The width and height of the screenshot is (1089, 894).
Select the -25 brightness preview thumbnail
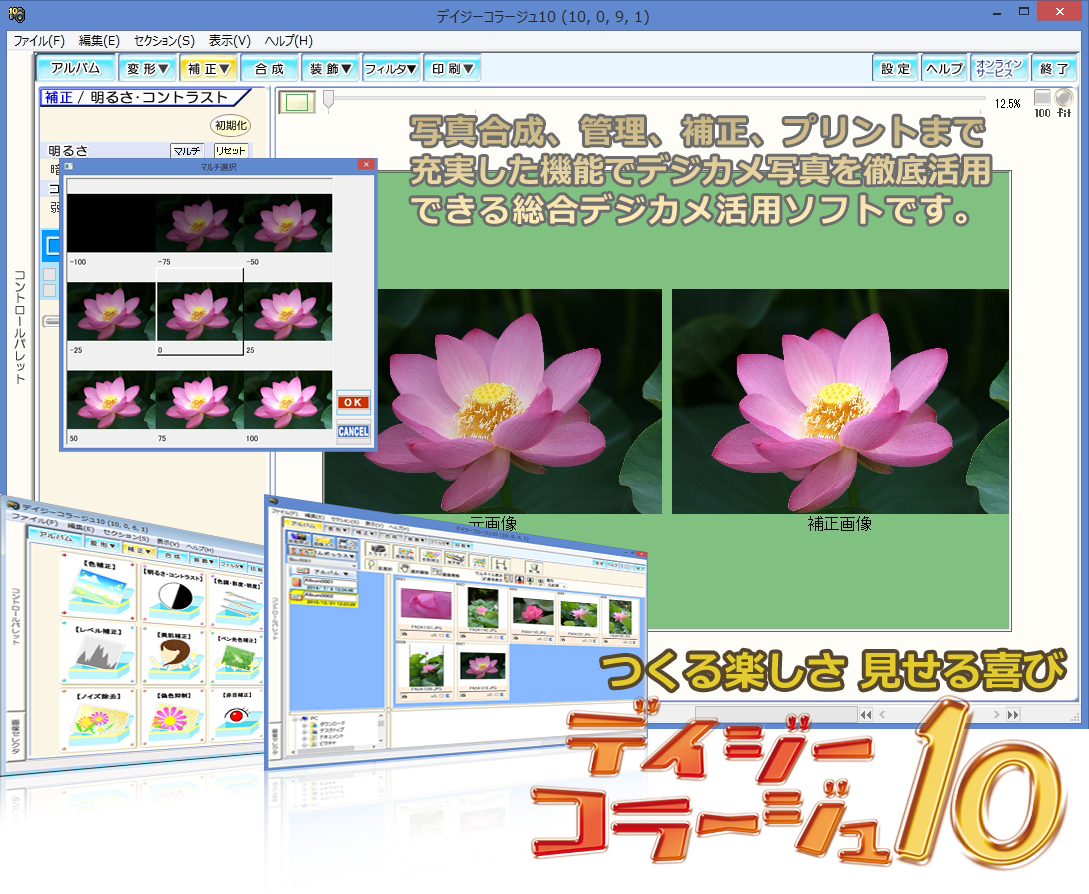111,311
